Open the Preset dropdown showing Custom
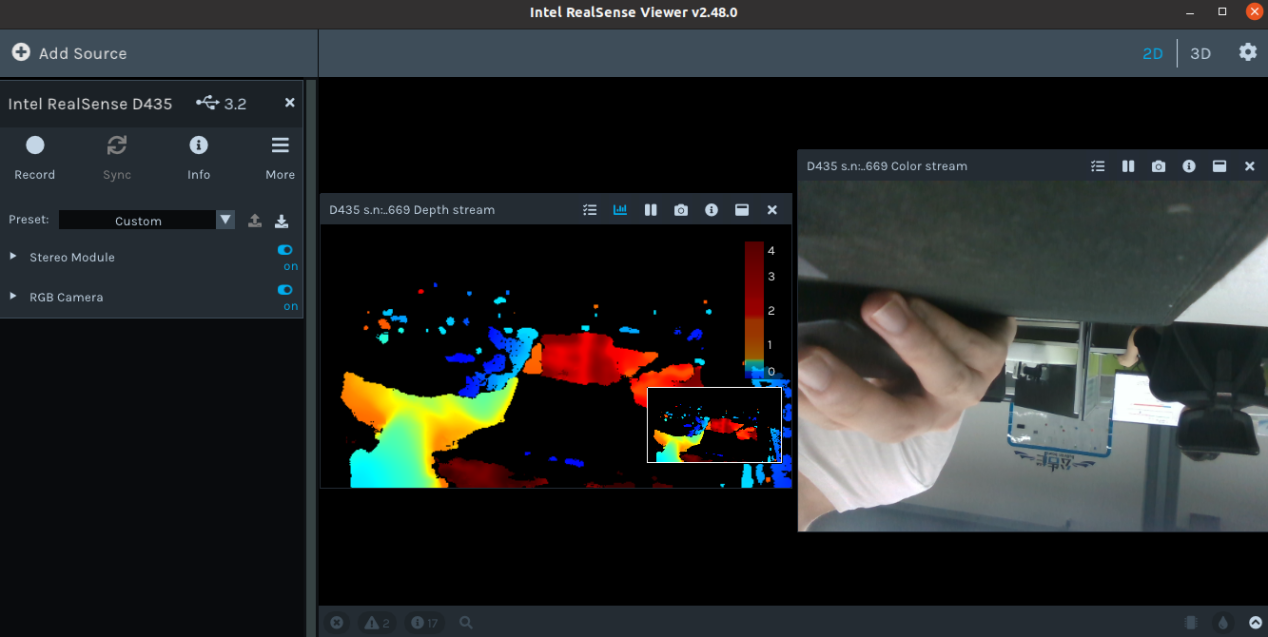Image resolution: width=1268 pixels, height=637 pixels. click(x=146, y=220)
